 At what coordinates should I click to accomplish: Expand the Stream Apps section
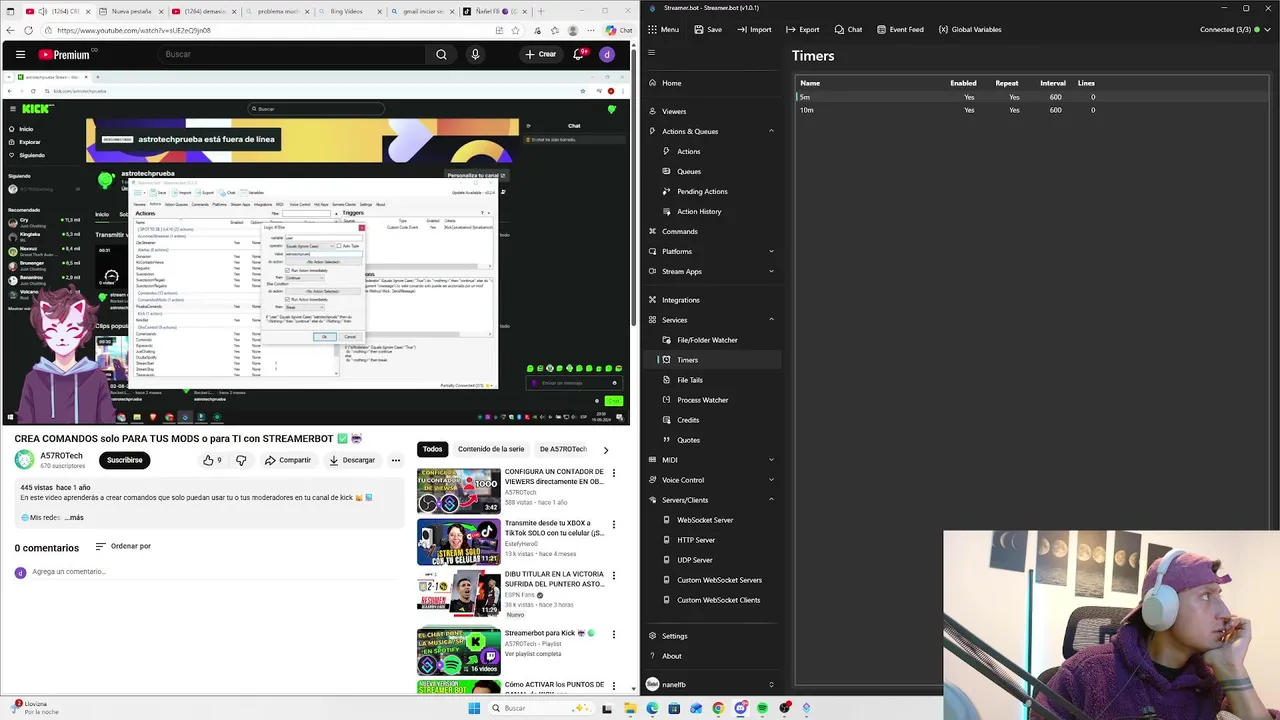click(771, 271)
